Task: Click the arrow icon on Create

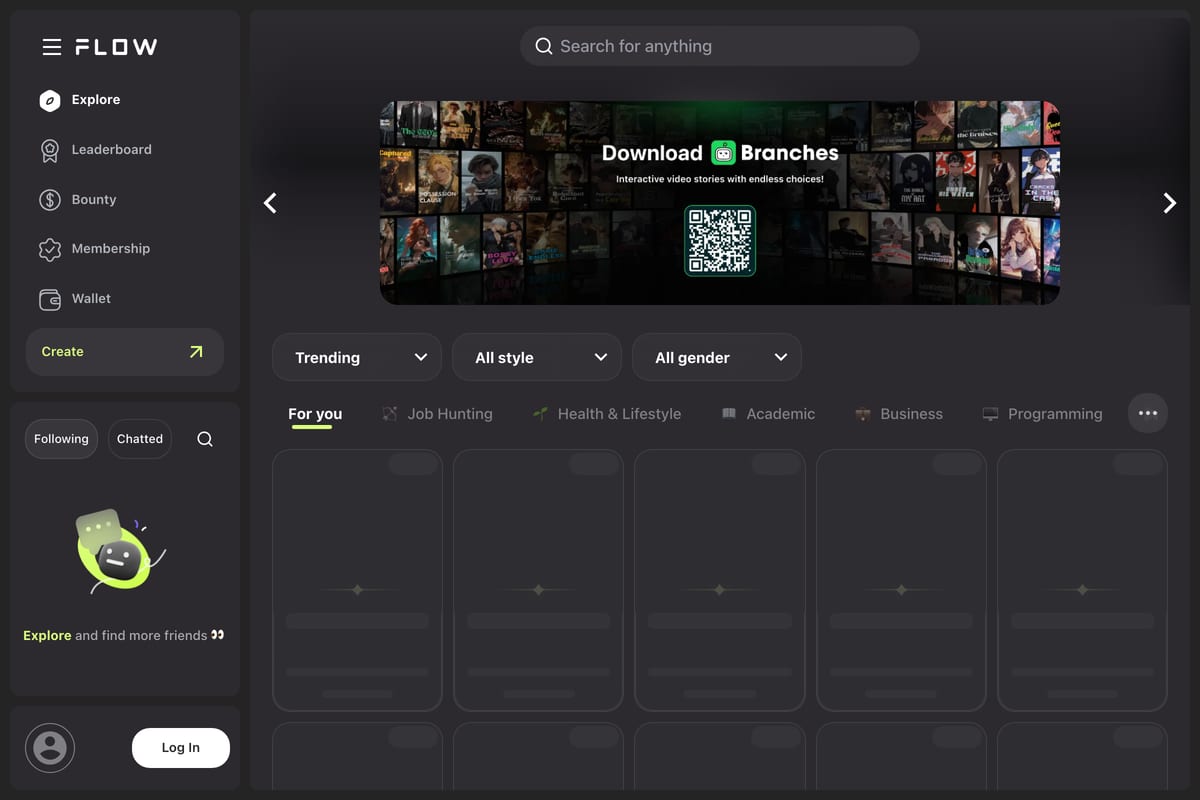Action: (x=196, y=352)
